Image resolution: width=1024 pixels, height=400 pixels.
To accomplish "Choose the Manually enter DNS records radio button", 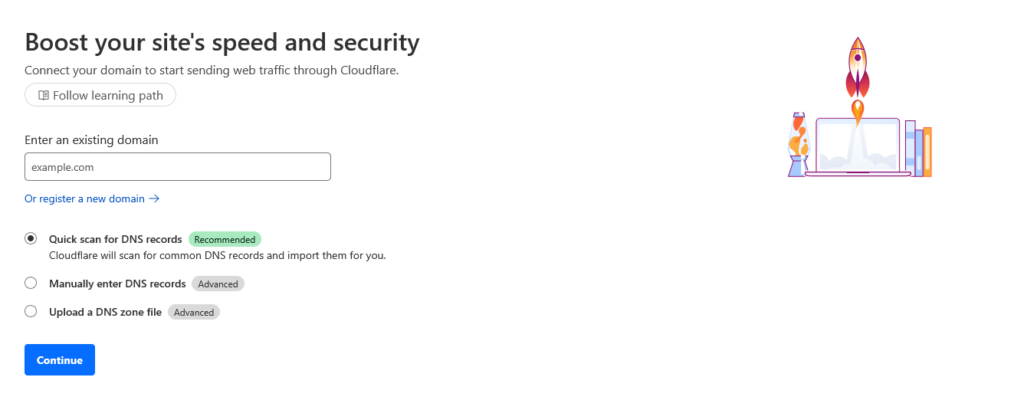I will coord(31,283).
